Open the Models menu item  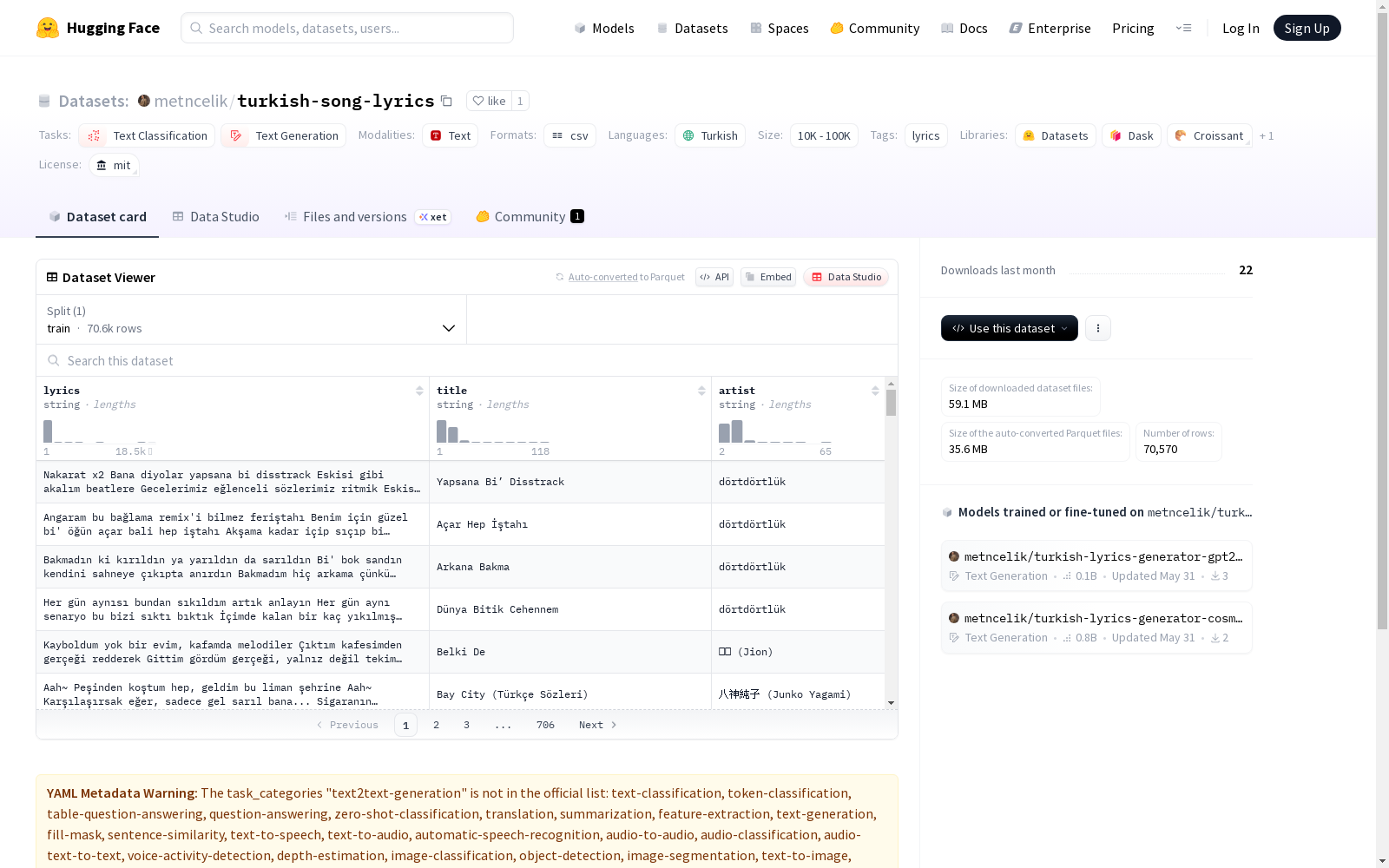604,28
